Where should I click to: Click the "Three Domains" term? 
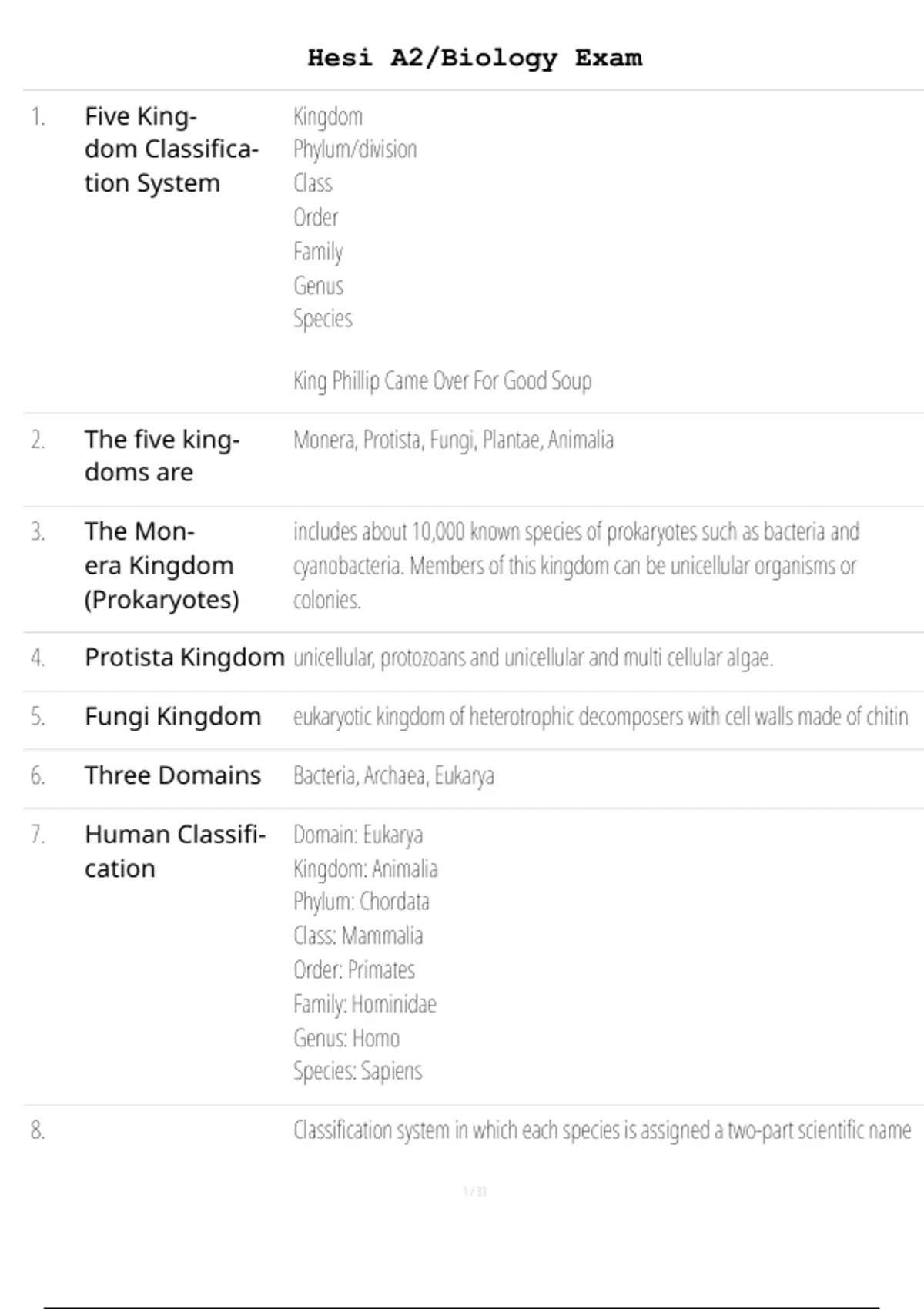click(172, 775)
